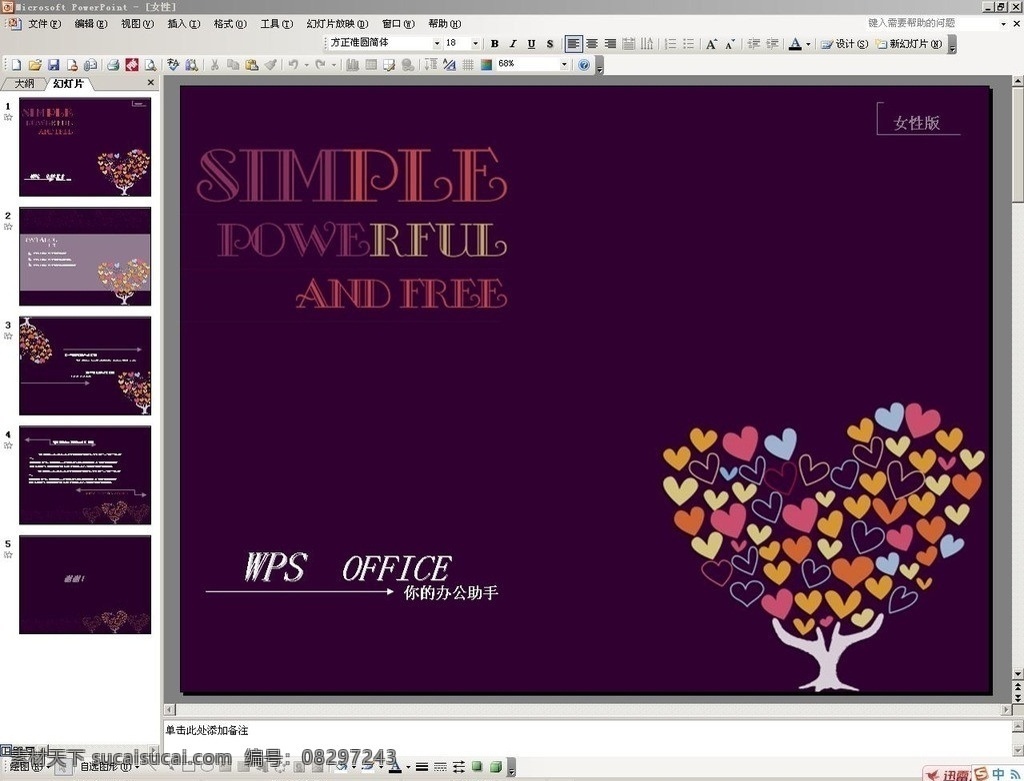Insert a chart from the standard toolbar
1024x781 pixels.
tap(353, 65)
